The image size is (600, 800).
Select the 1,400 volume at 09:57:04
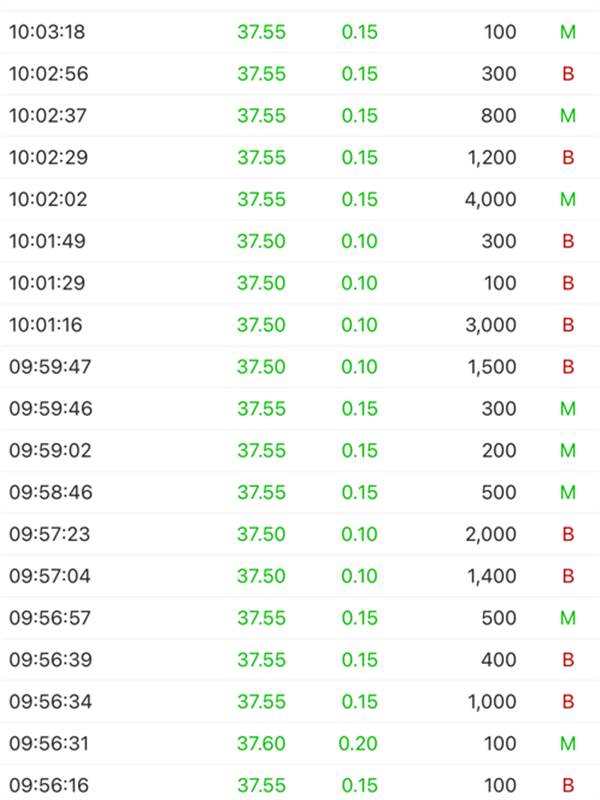click(x=492, y=576)
